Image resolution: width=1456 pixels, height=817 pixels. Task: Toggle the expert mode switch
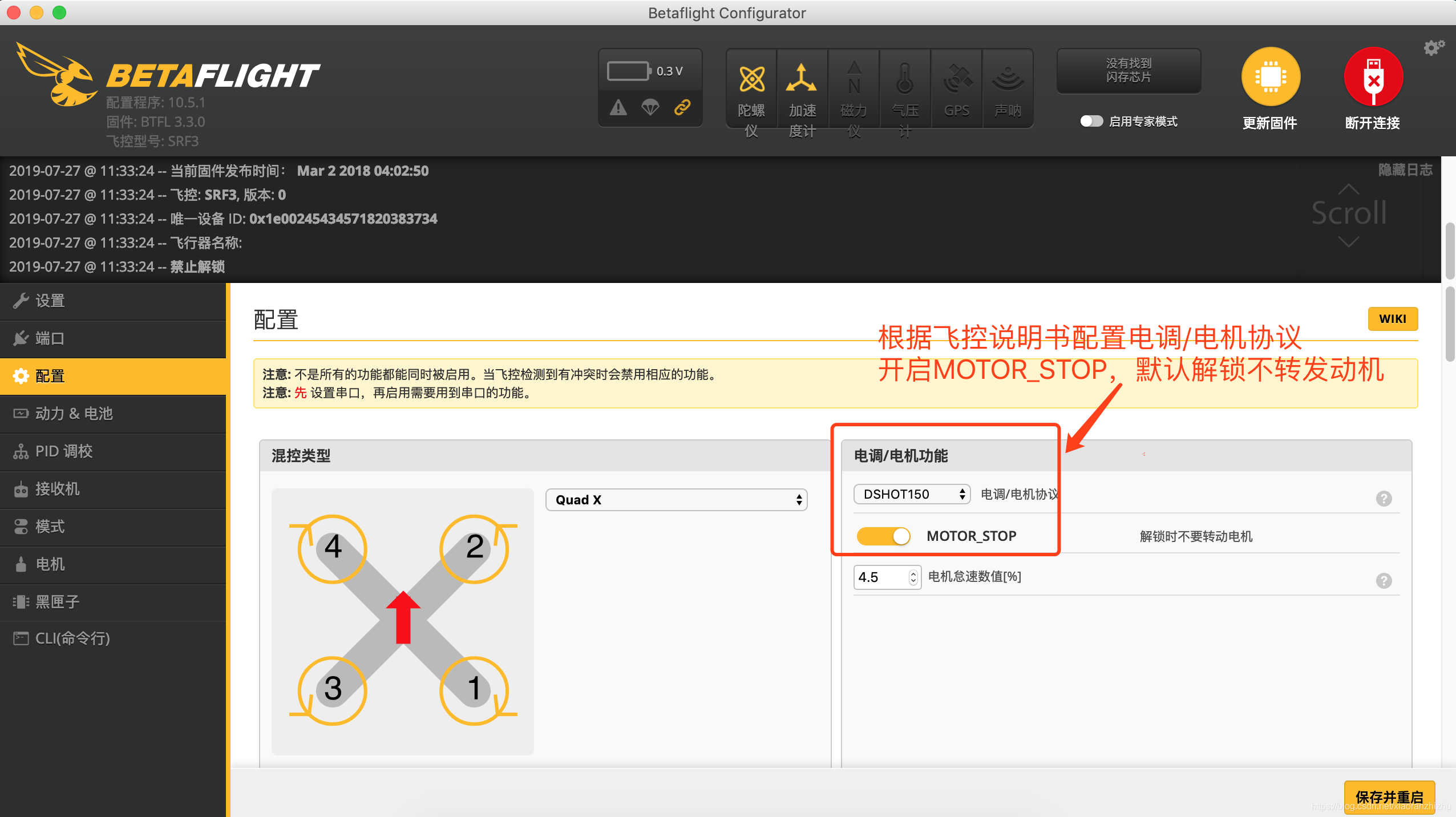[1091, 122]
